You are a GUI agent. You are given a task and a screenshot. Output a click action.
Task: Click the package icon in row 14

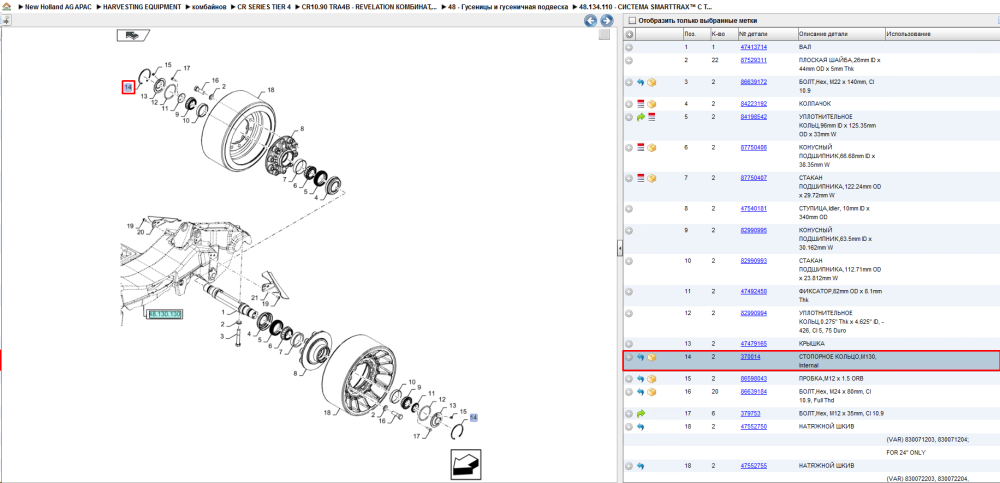pos(652,358)
